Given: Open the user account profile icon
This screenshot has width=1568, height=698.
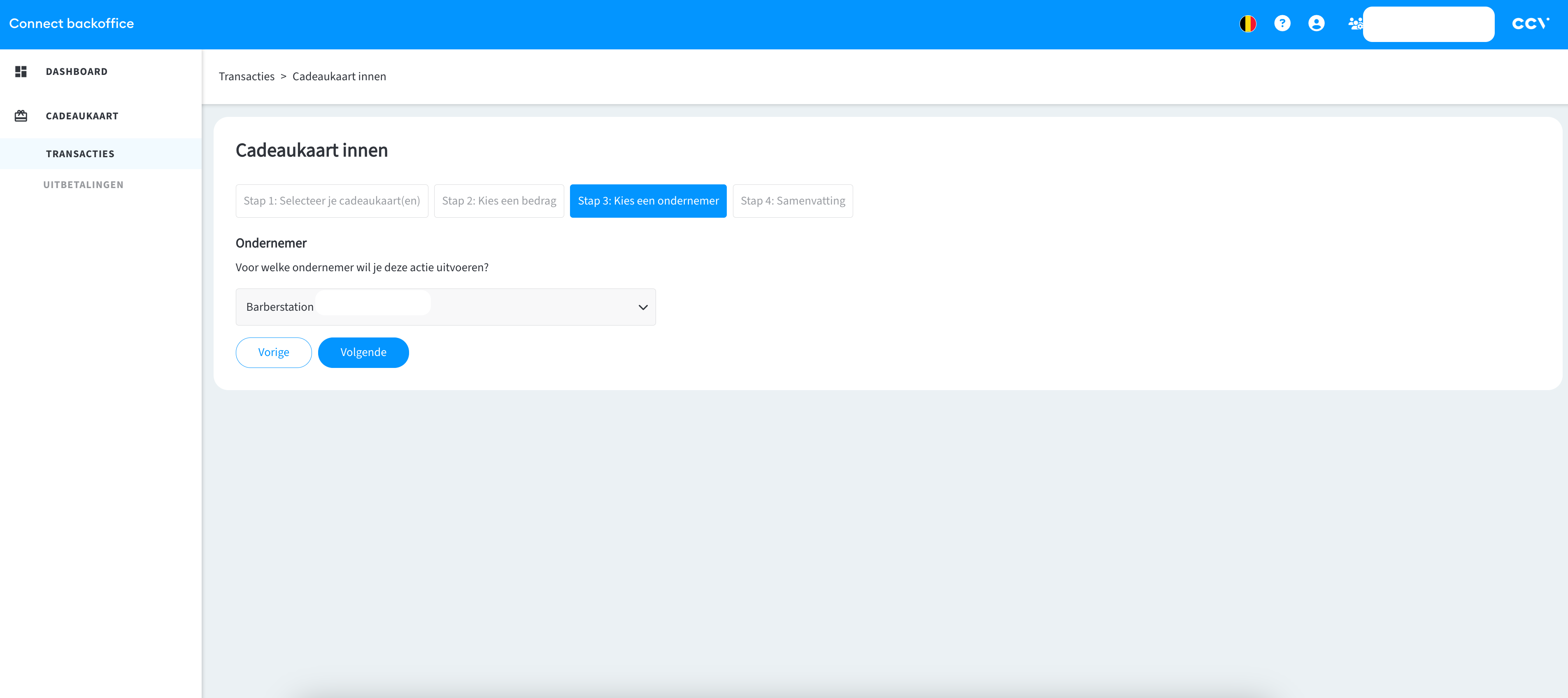Looking at the screenshot, I should tap(1316, 24).
